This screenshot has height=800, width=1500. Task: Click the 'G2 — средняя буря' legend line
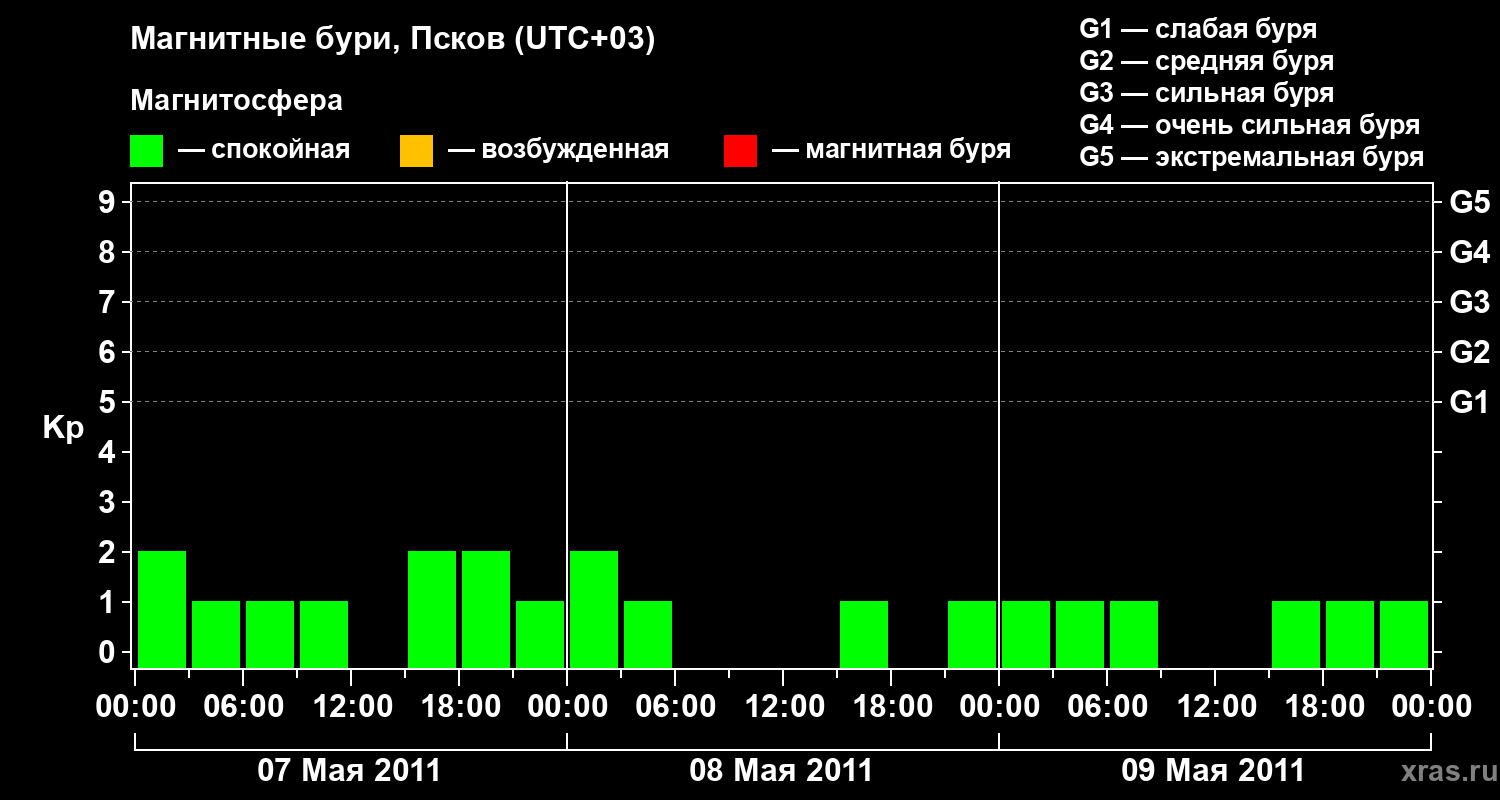(1206, 61)
